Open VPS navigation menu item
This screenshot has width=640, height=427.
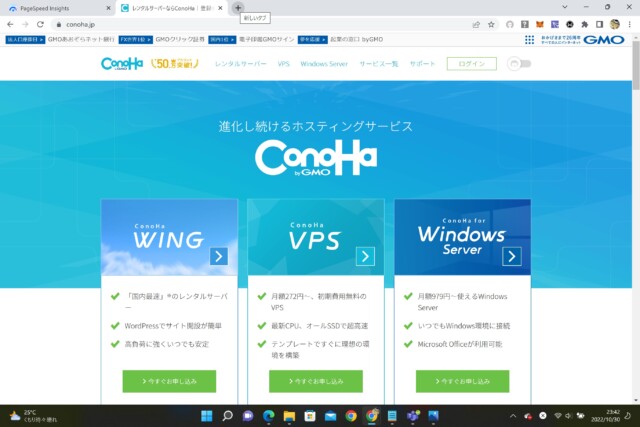(x=283, y=64)
